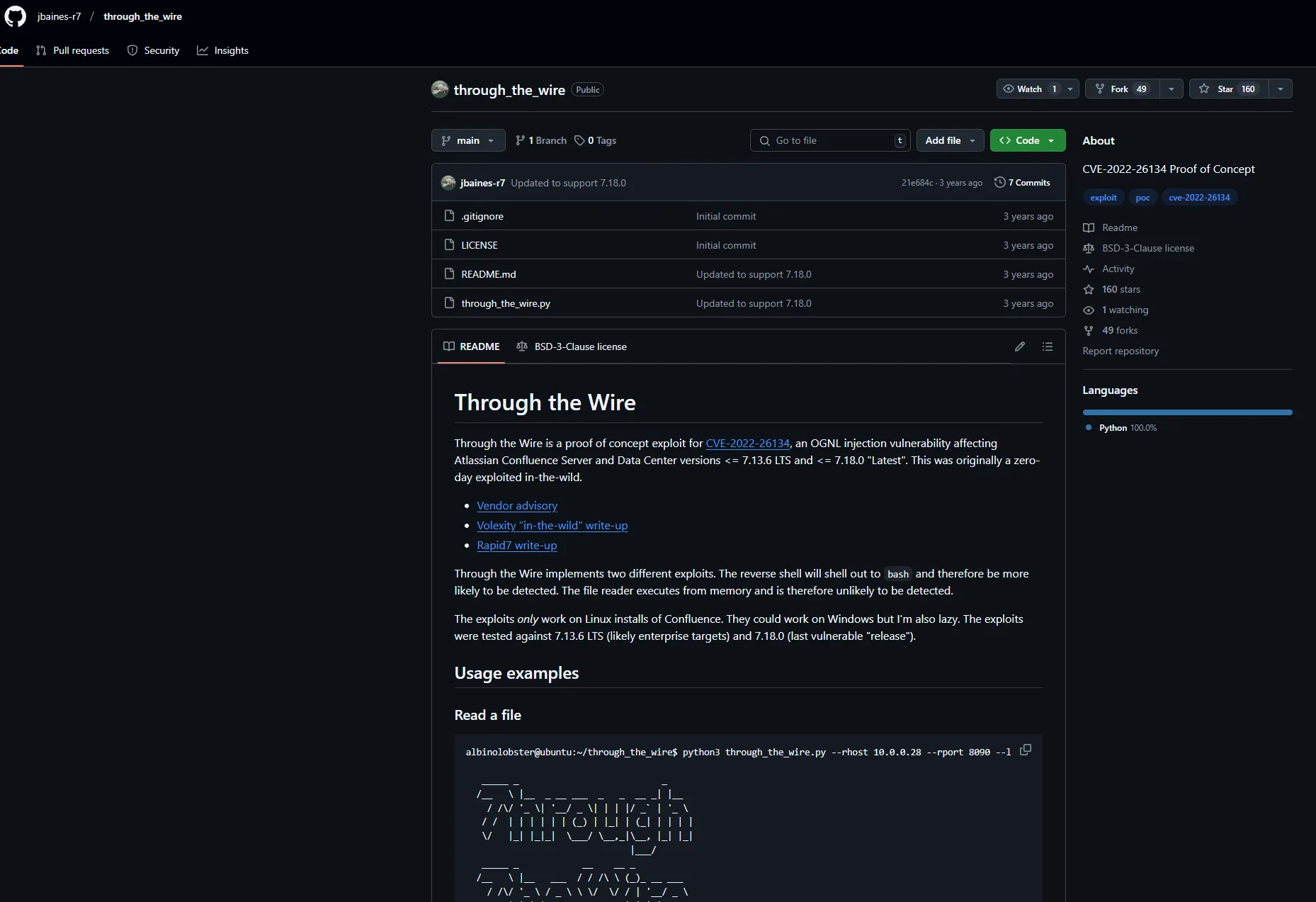View the 1 watching link
This screenshot has width=1316, height=902.
click(1116, 310)
